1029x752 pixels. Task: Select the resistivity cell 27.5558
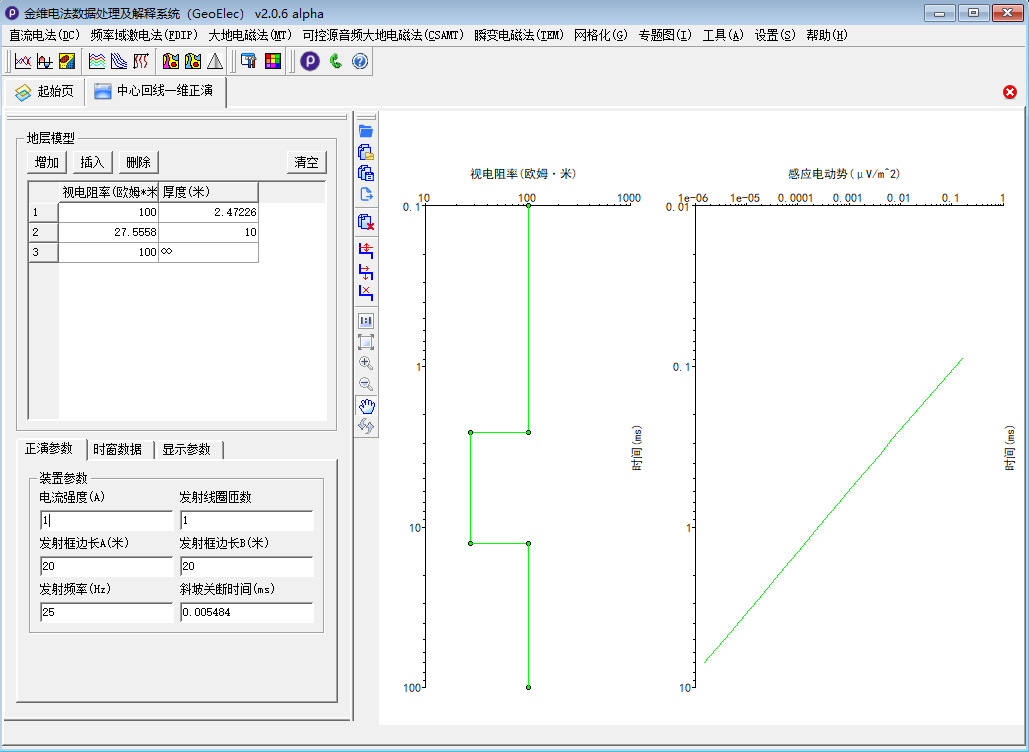point(108,232)
